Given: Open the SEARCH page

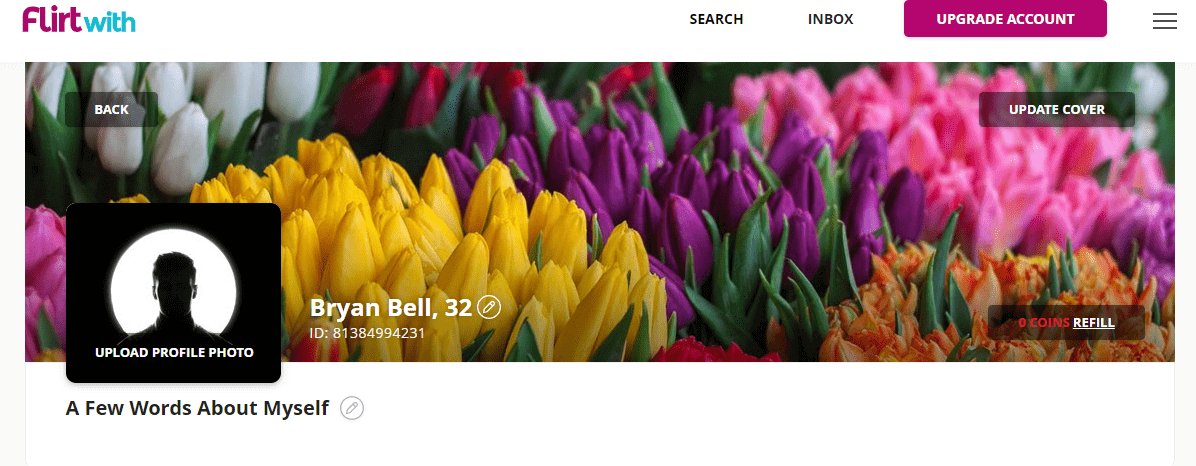Looking at the screenshot, I should [716, 19].
